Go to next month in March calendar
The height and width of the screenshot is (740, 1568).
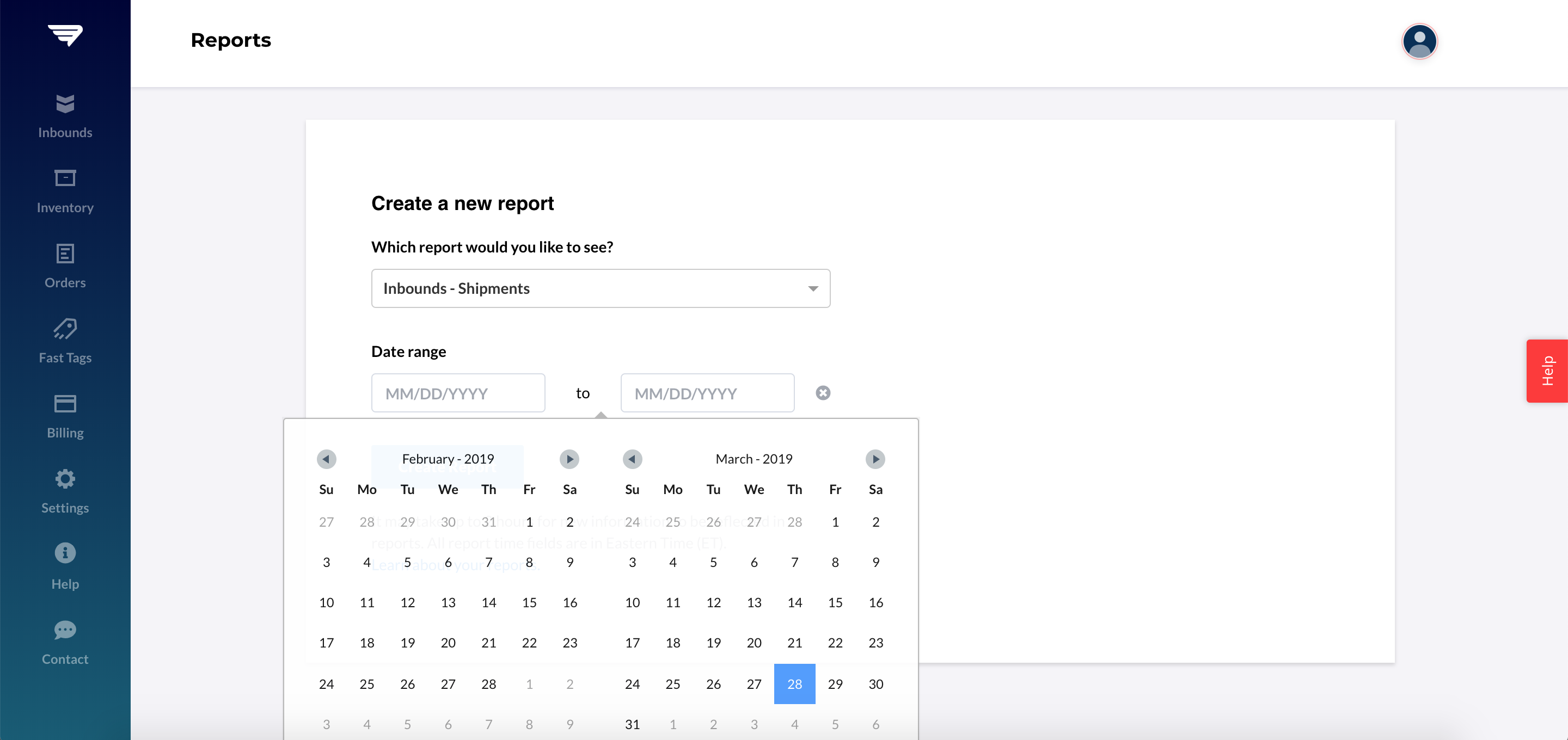click(x=875, y=459)
